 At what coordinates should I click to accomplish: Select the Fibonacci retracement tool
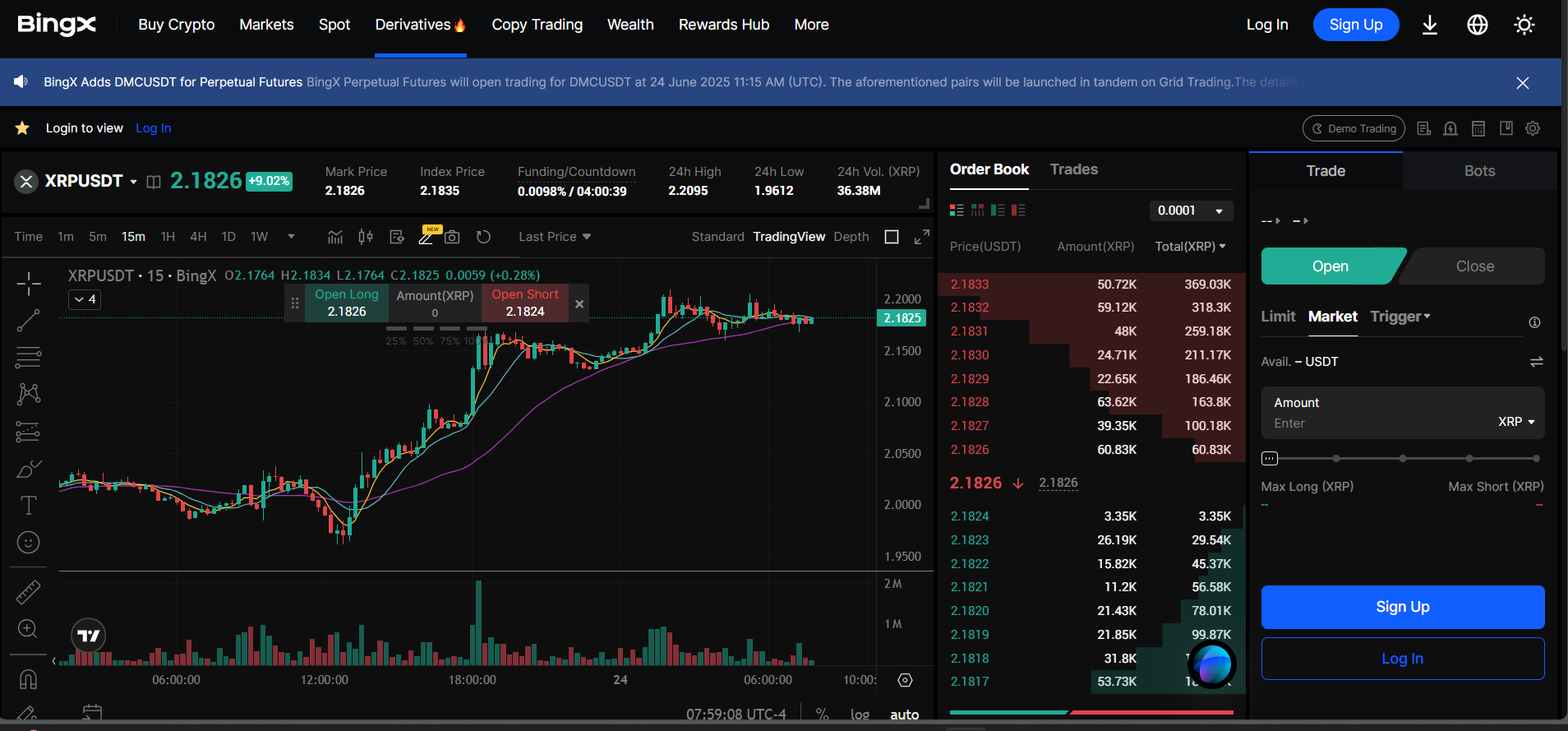[29, 358]
